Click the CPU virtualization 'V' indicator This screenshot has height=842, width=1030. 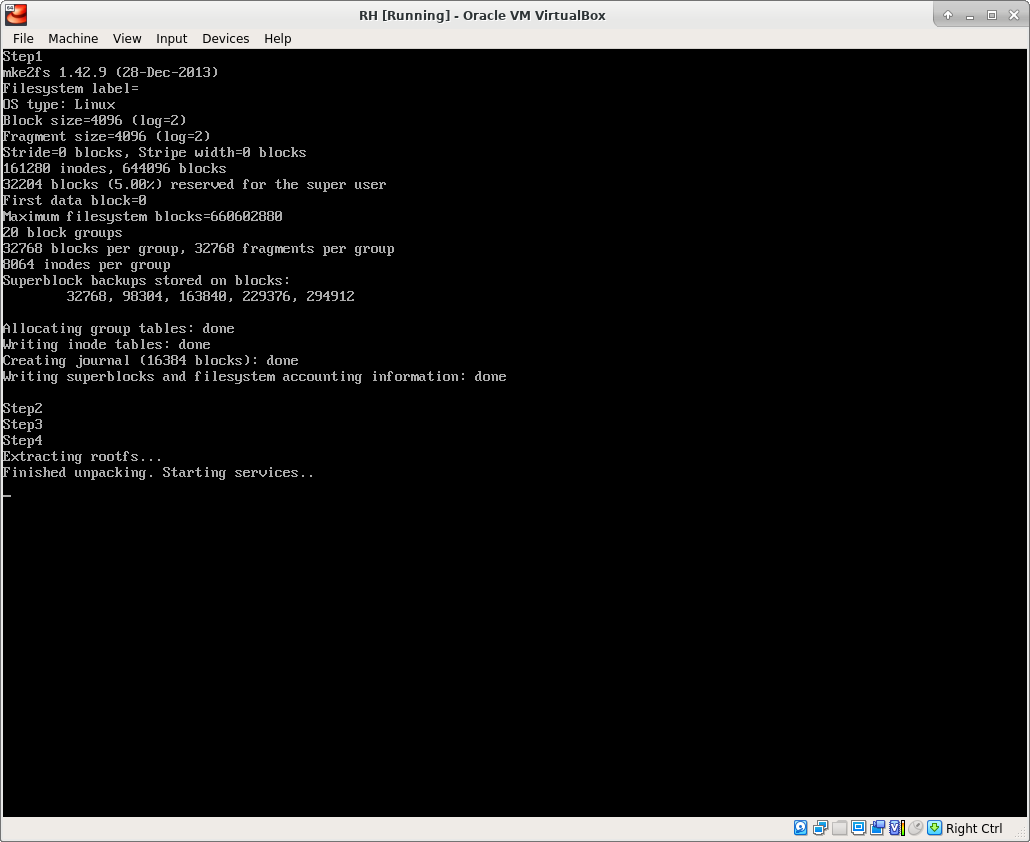point(896,828)
